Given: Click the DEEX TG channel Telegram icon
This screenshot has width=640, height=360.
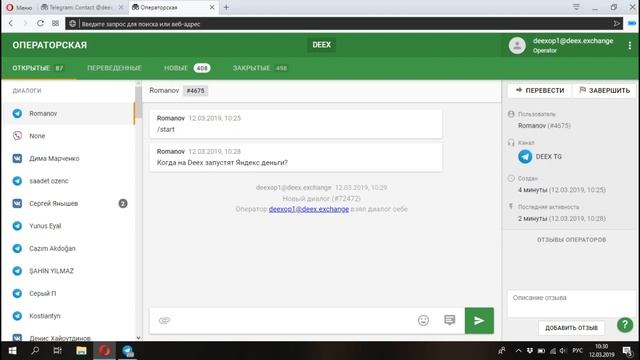Looking at the screenshot, I should [525, 157].
